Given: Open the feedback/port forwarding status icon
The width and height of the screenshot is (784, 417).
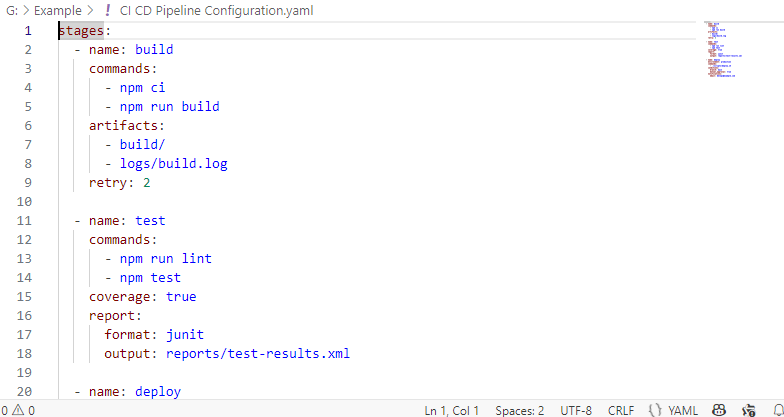Looking at the screenshot, I should point(748,410).
